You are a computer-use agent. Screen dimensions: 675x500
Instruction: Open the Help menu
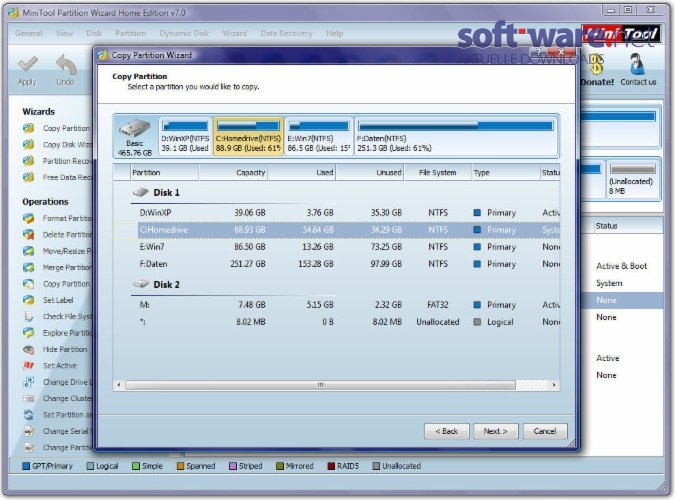point(334,33)
